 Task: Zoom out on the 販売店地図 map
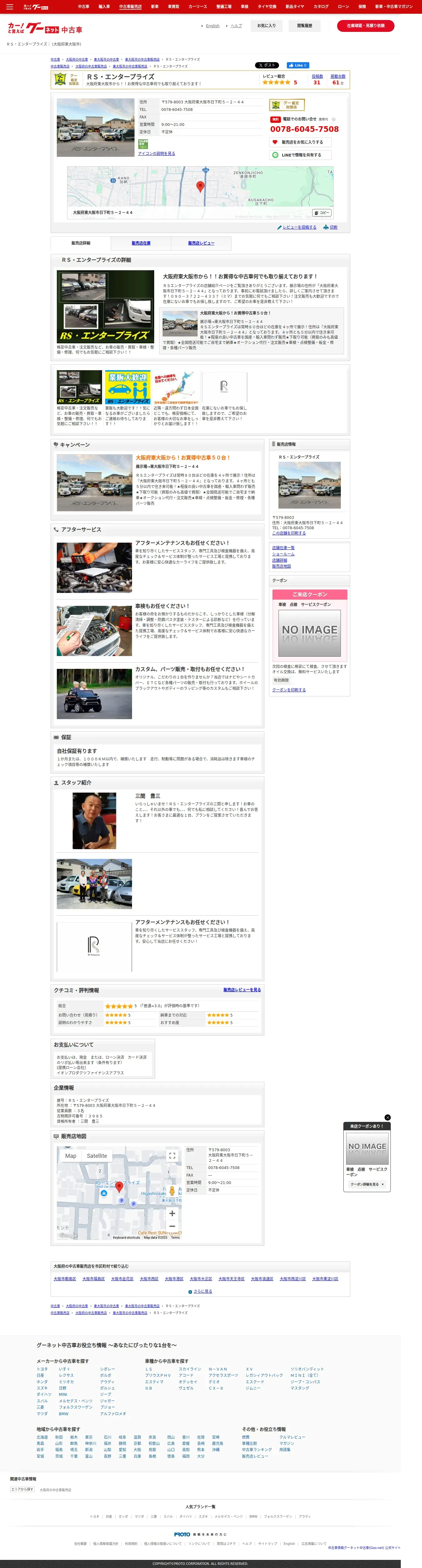(172, 1227)
